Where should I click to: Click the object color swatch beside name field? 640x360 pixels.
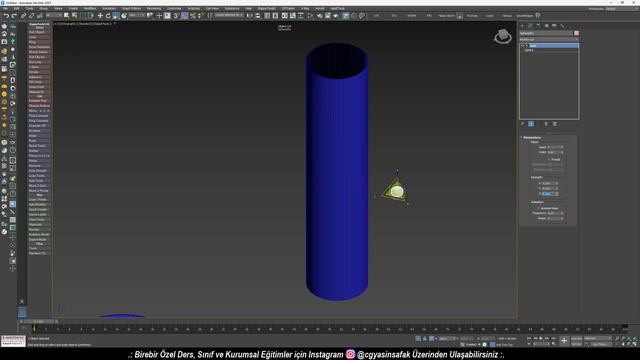(576, 33)
